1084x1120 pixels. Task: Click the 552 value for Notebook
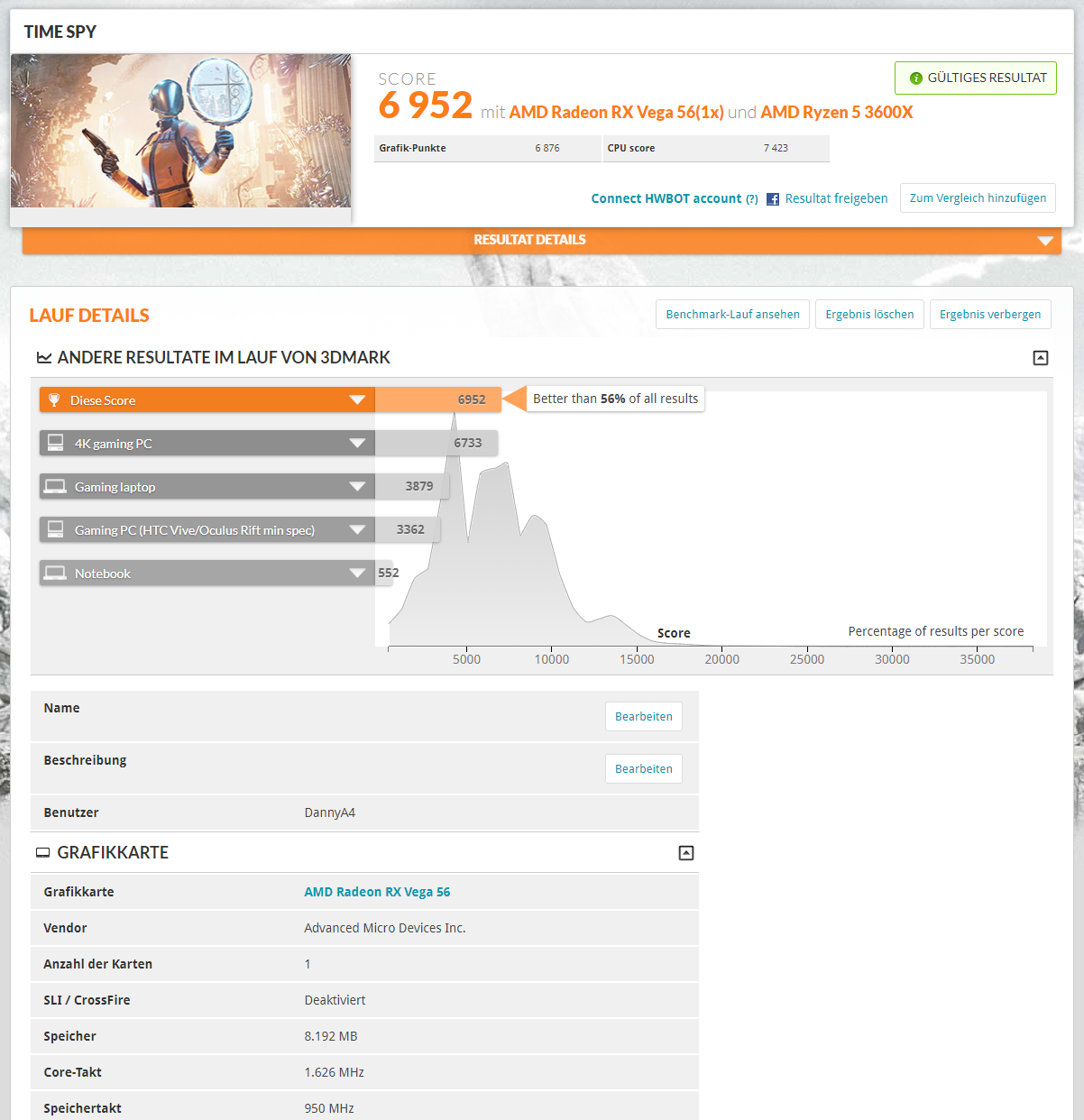(389, 573)
